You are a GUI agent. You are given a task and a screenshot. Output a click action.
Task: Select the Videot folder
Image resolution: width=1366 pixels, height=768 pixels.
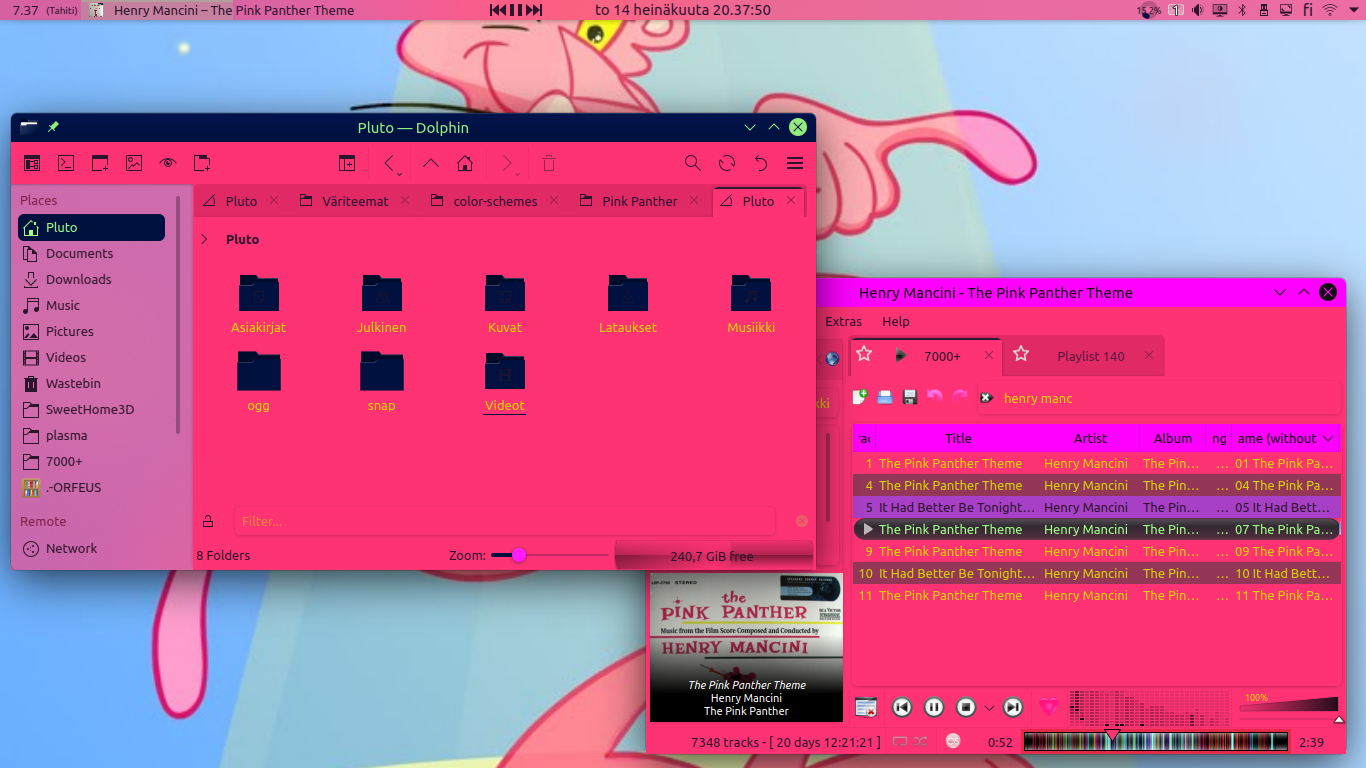(505, 381)
